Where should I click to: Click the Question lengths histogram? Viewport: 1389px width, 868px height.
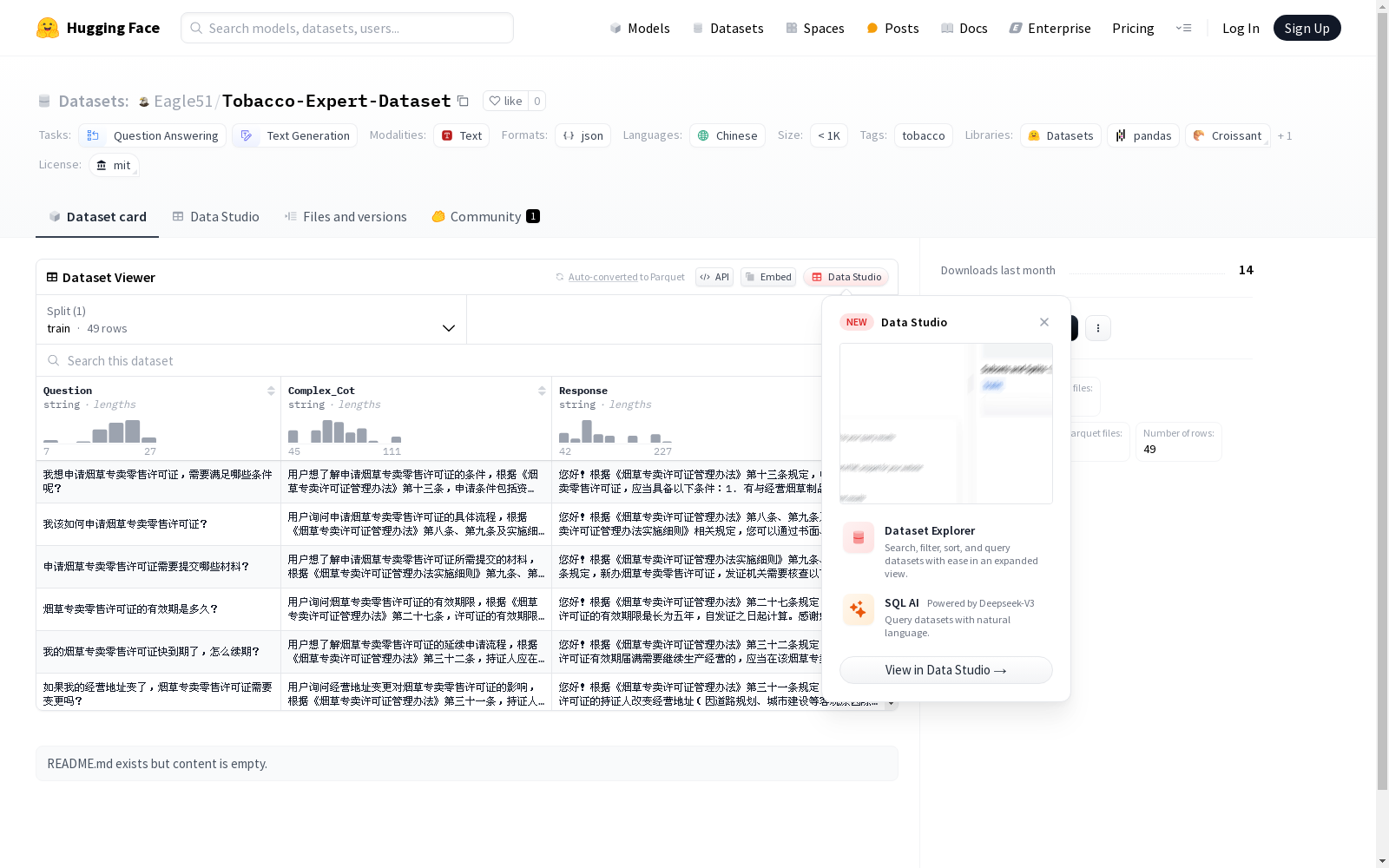(100, 431)
